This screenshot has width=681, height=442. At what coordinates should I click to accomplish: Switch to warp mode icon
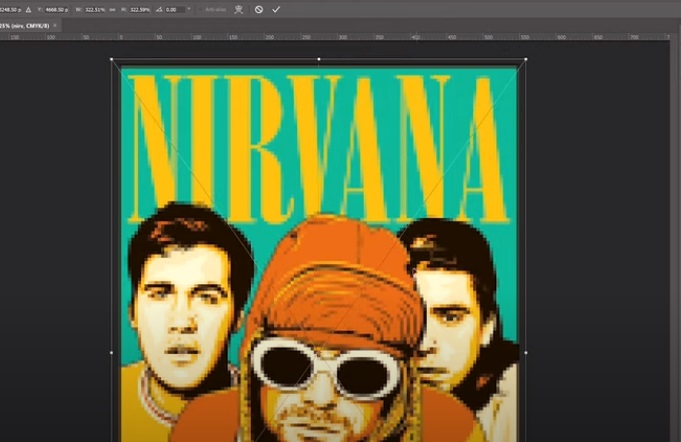click(x=238, y=10)
